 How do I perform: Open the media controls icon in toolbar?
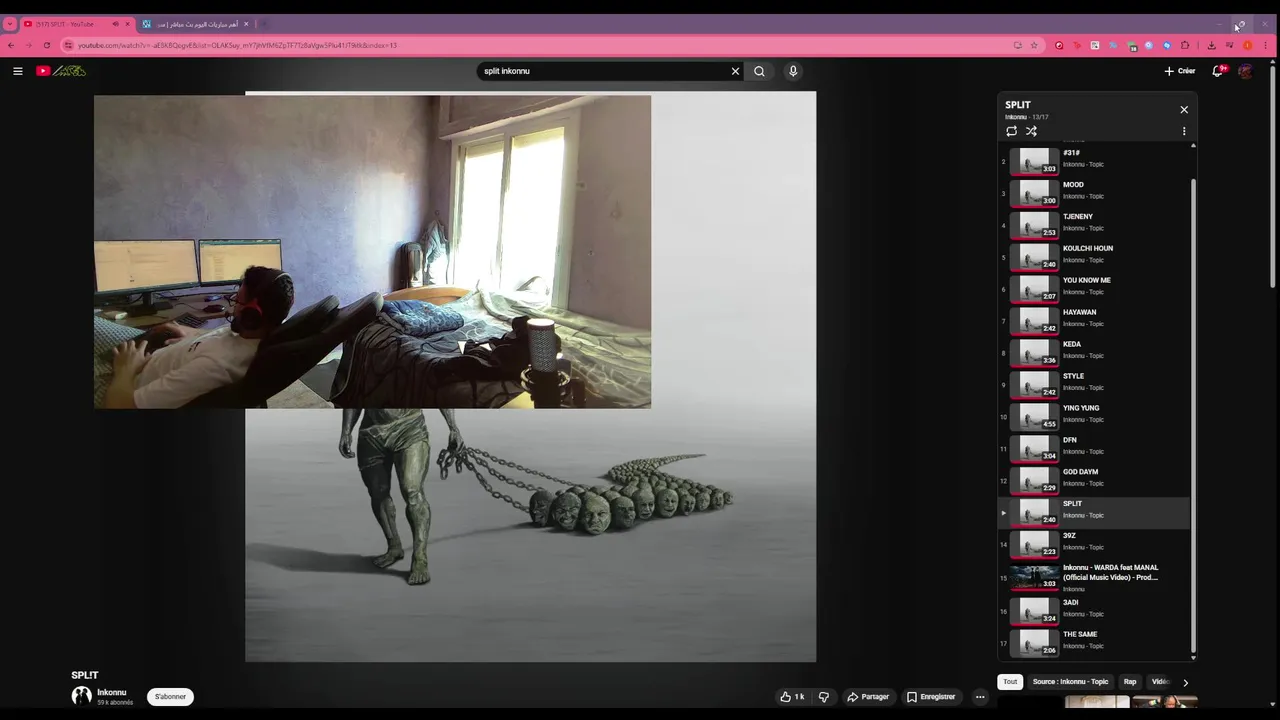pos(1229,45)
